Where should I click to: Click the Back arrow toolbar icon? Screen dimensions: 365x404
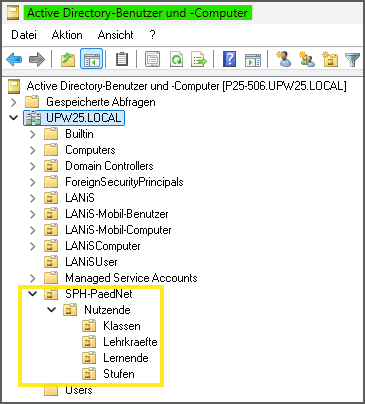point(14,60)
